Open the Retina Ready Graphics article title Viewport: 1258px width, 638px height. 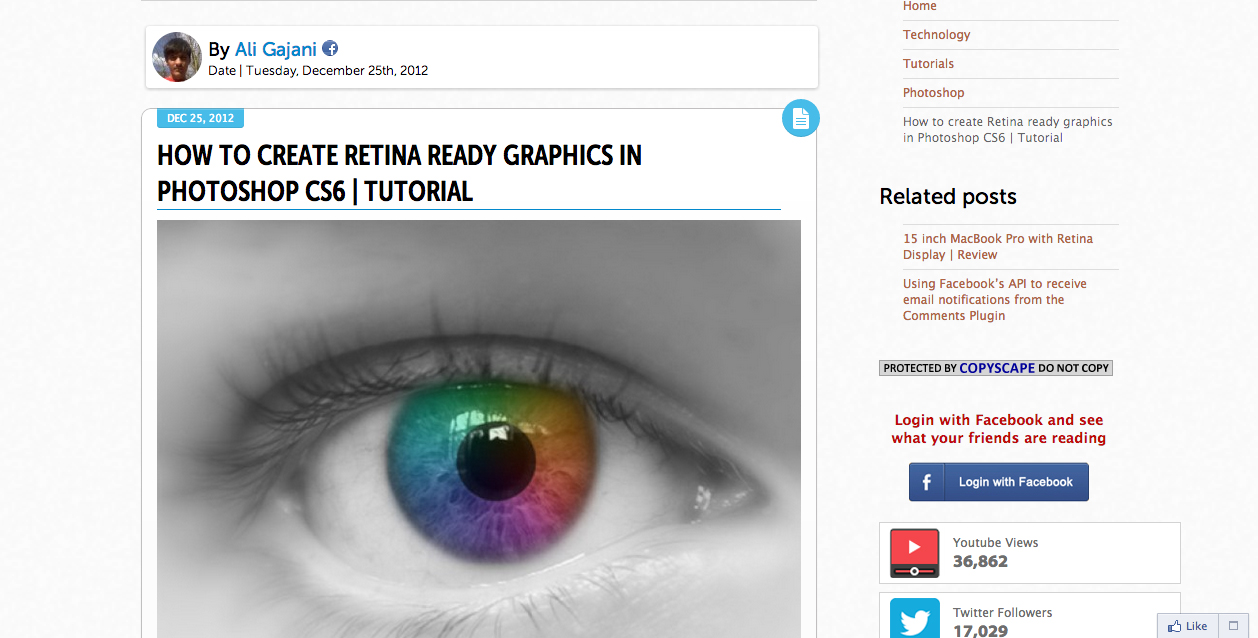pos(400,173)
